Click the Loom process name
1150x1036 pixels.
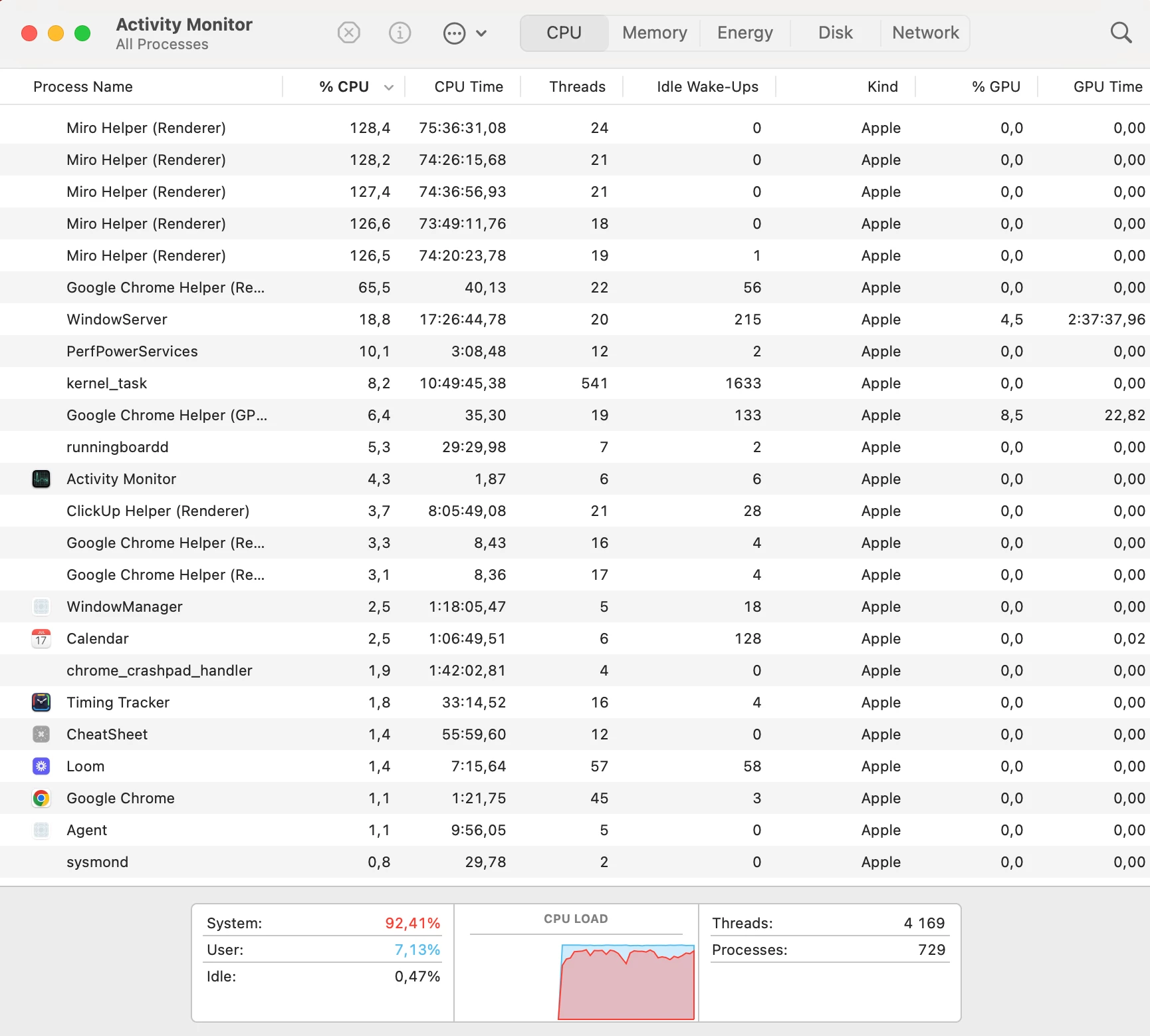(x=86, y=766)
